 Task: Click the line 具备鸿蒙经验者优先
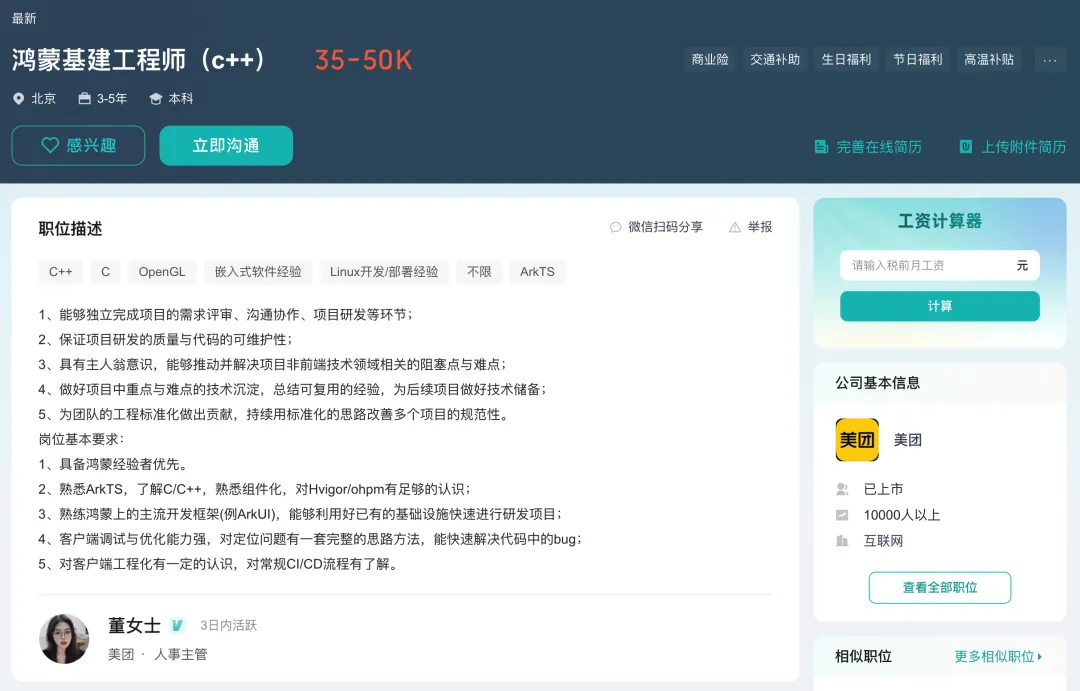point(113,464)
